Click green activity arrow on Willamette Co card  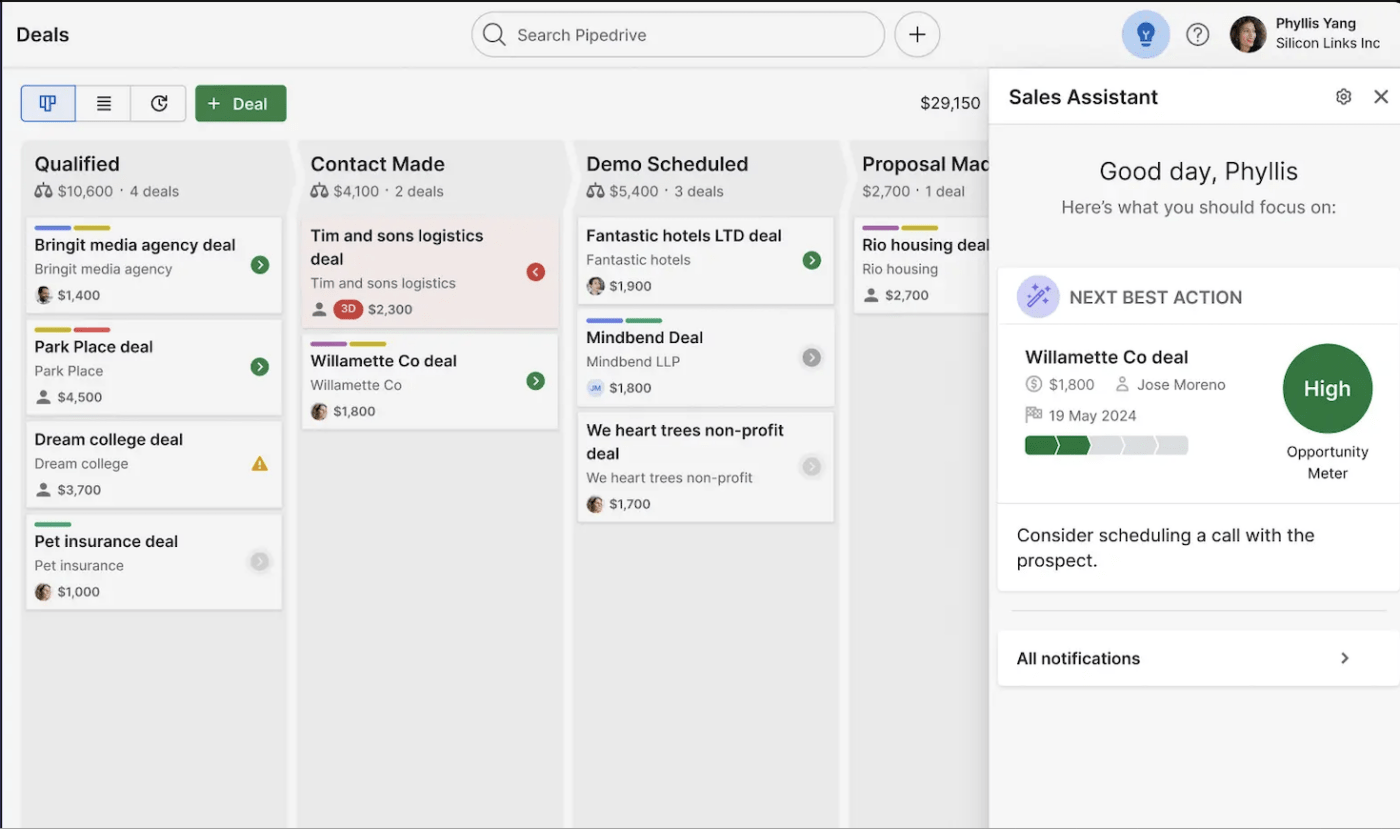pyautogui.click(x=536, y=381)
